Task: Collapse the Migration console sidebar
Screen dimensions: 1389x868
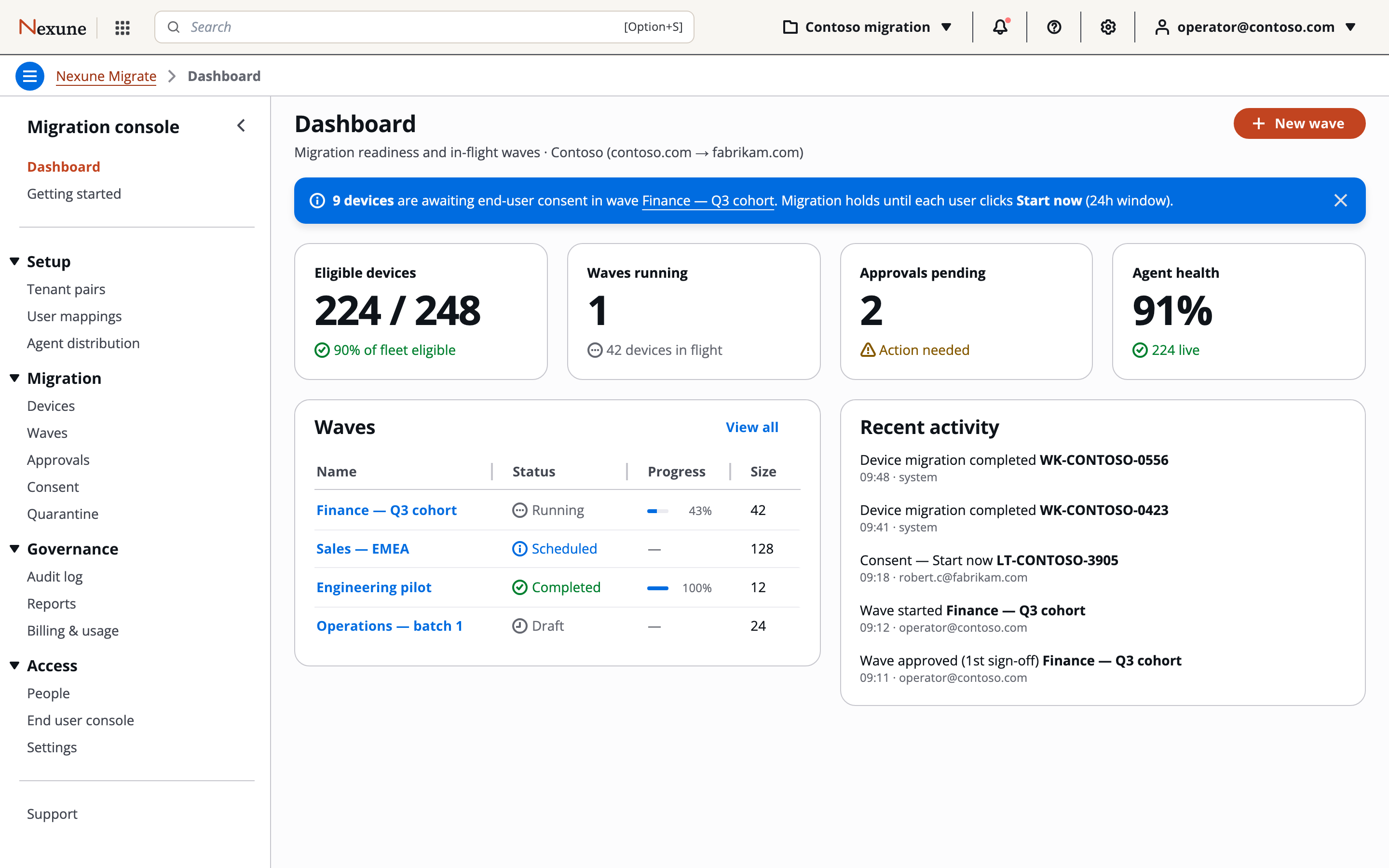Action: (x=241, y=126)
